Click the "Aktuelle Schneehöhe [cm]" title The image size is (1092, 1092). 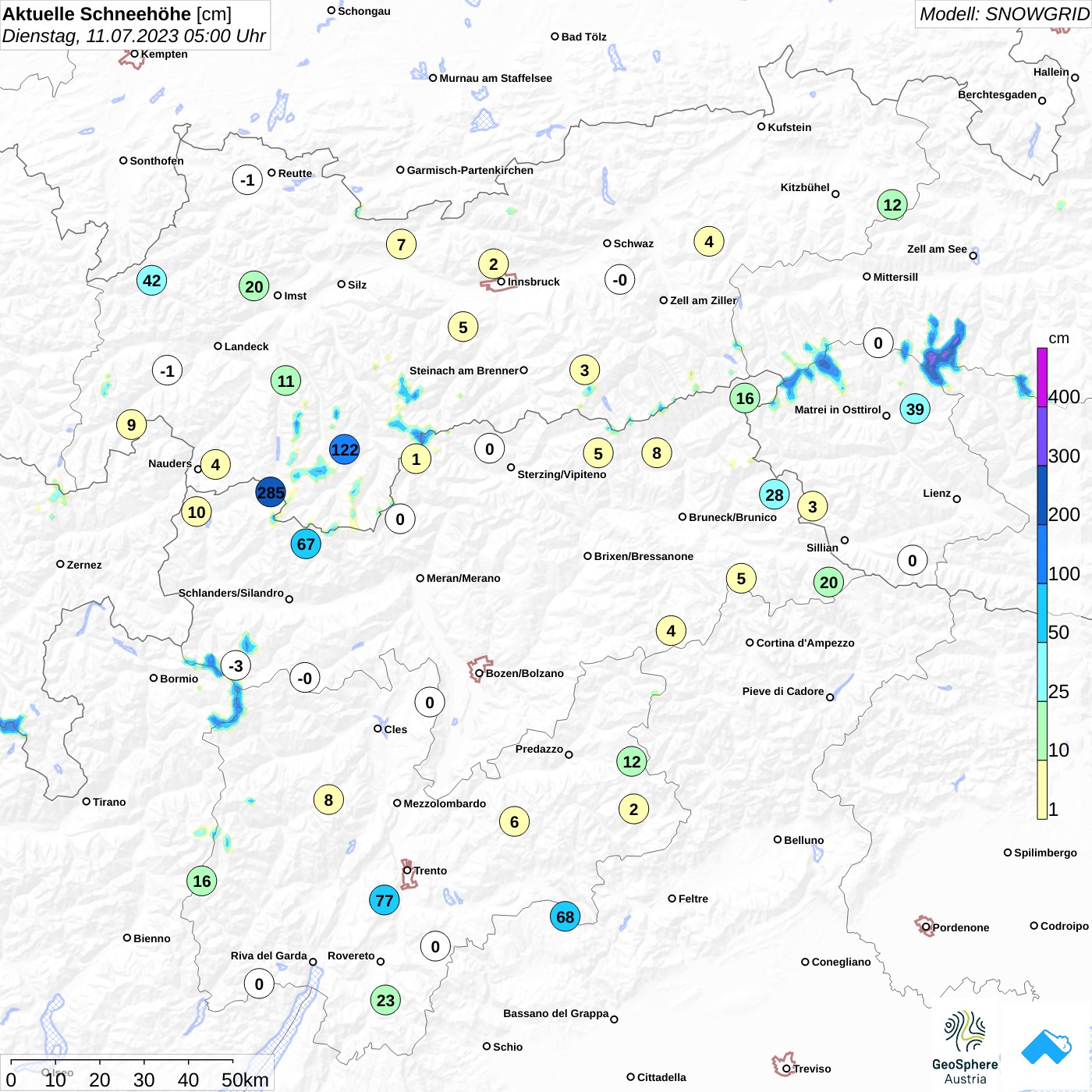tap(117, 14)
